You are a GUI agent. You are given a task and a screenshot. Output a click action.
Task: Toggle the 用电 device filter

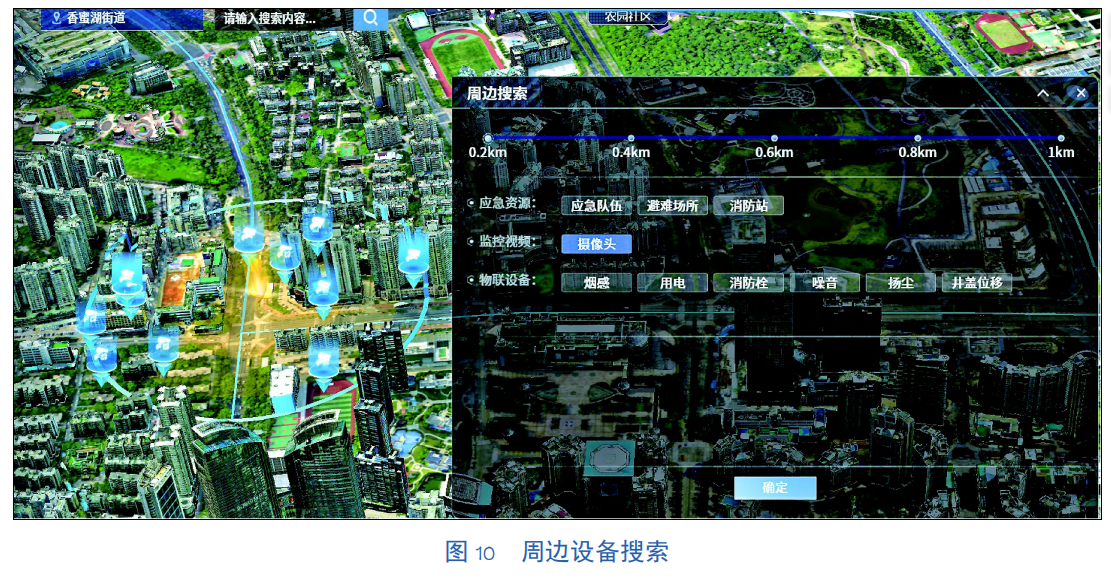[x=673, y=283]
